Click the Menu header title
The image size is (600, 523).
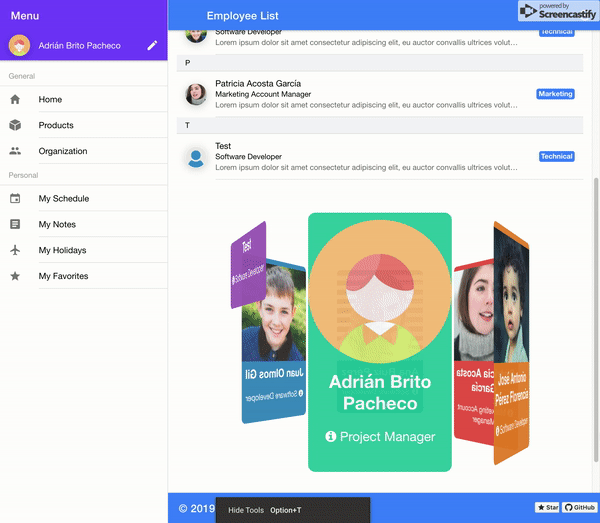point(25,16)
